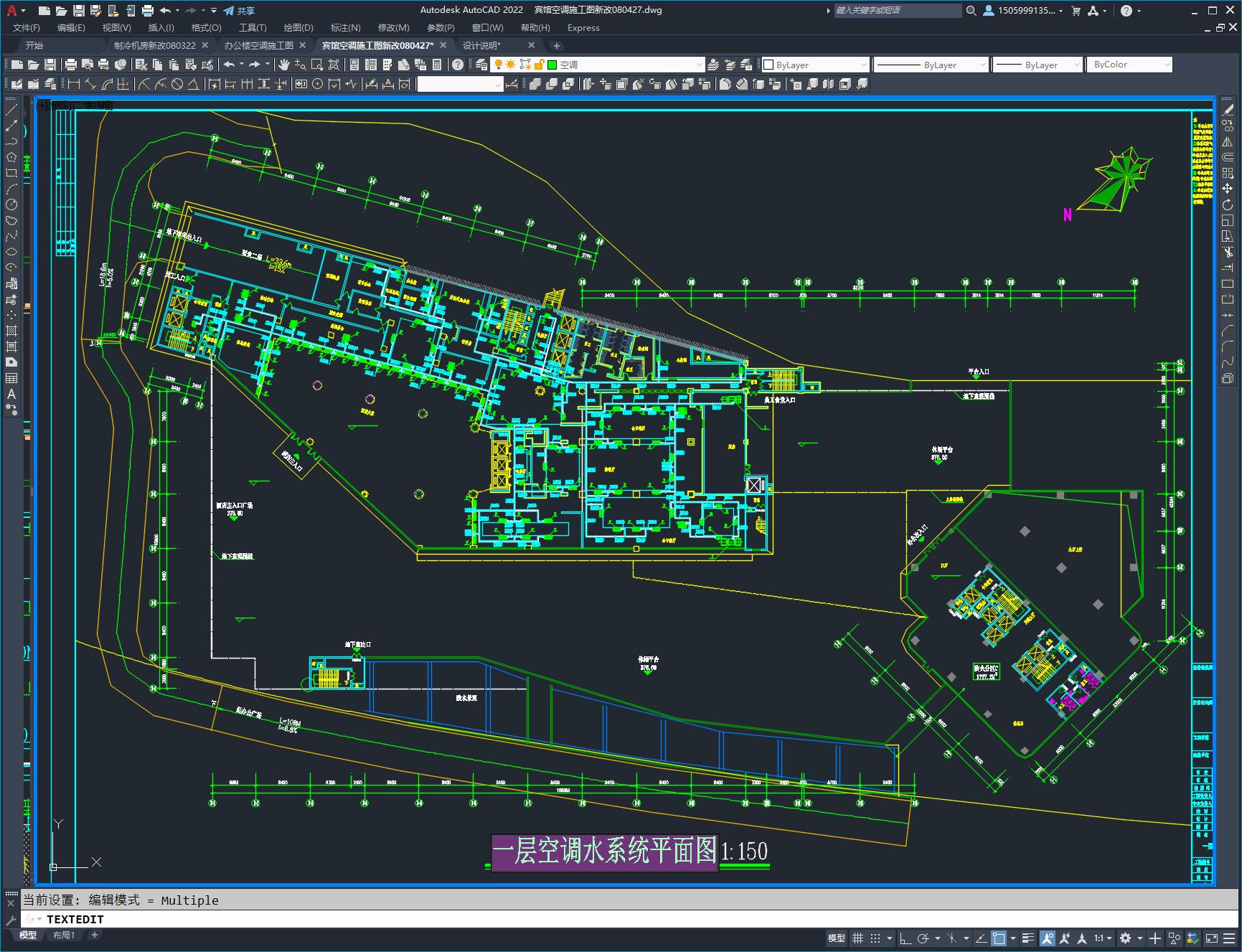Open the 视图(V) menu
Screen dimensions: 1242x952
pos(116,27)
